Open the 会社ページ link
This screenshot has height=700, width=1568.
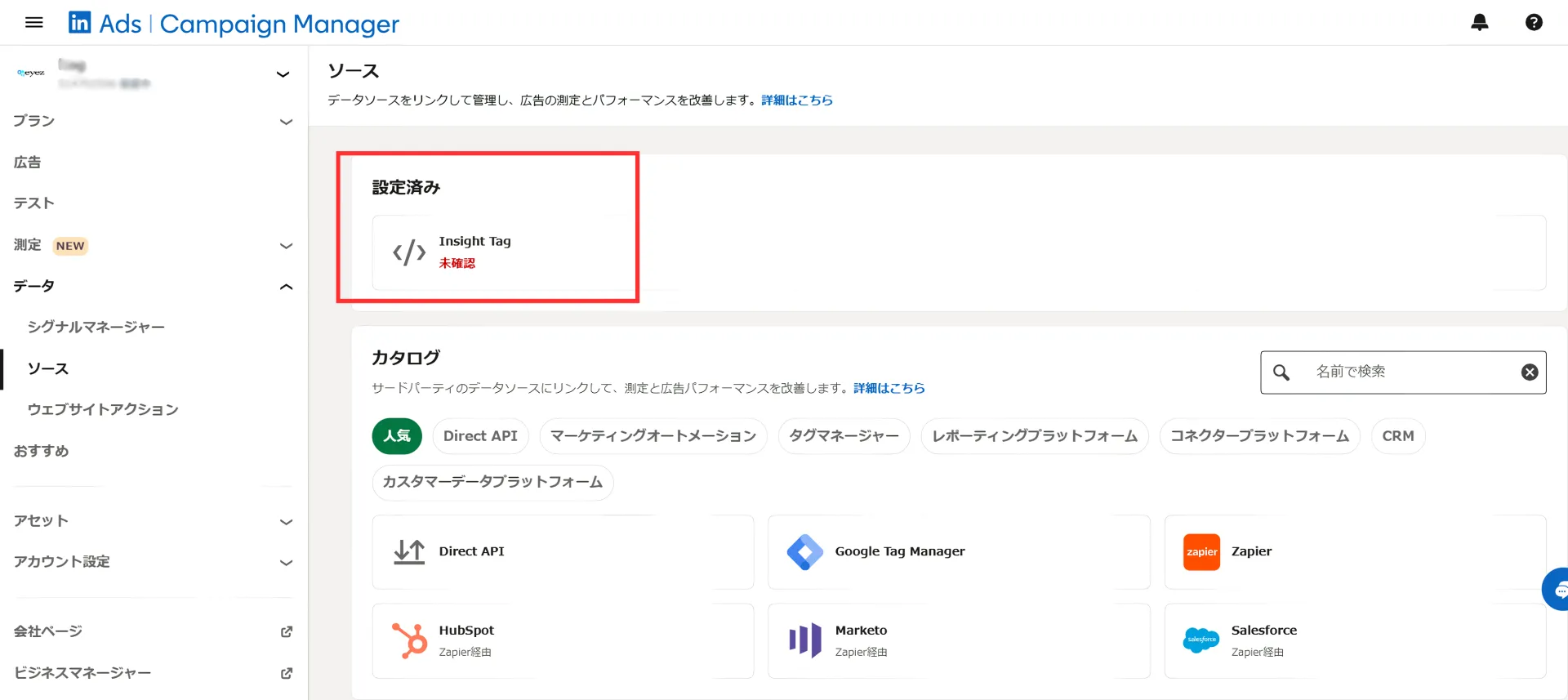[47, 631]
